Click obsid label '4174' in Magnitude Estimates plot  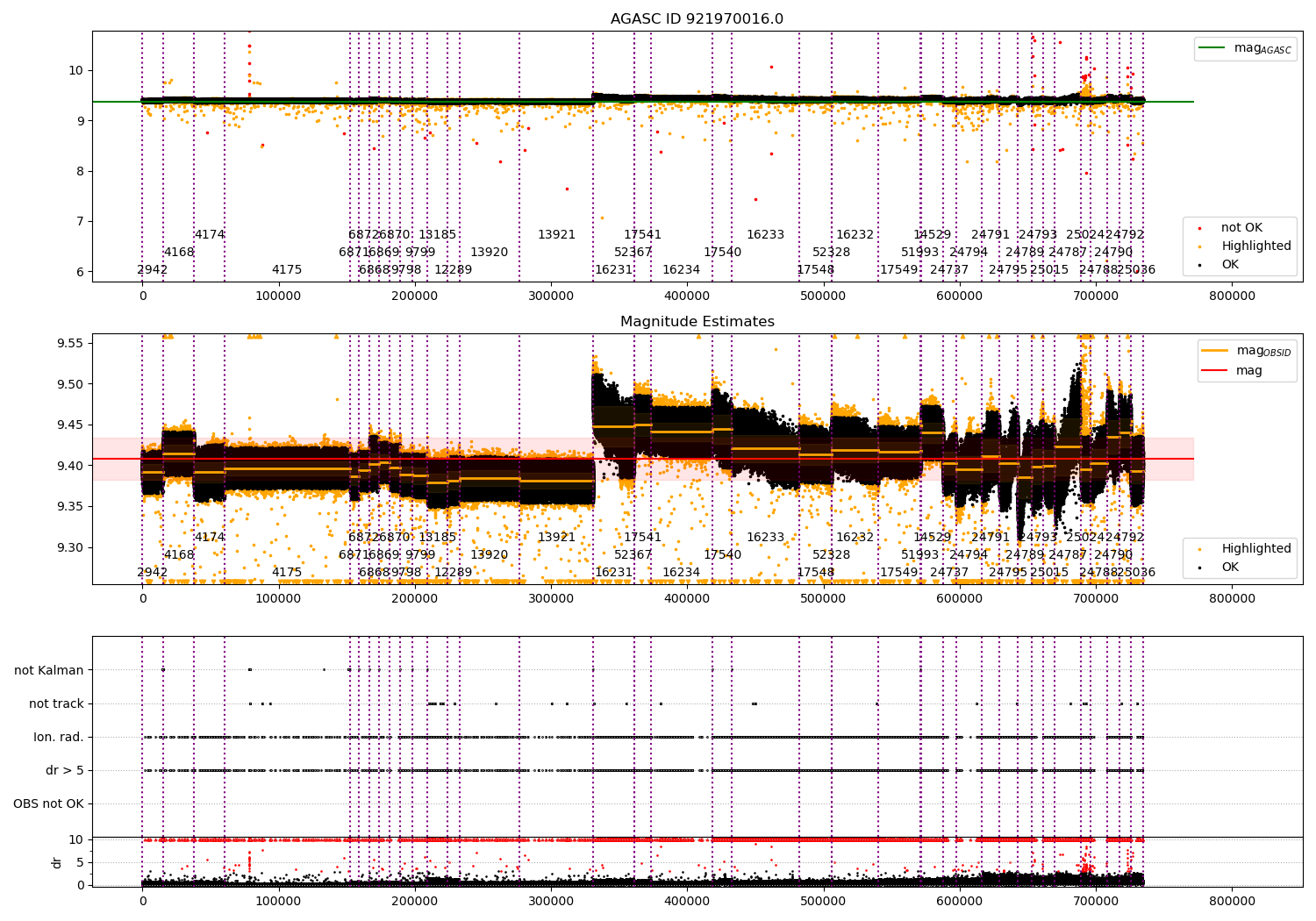point(210,538)
